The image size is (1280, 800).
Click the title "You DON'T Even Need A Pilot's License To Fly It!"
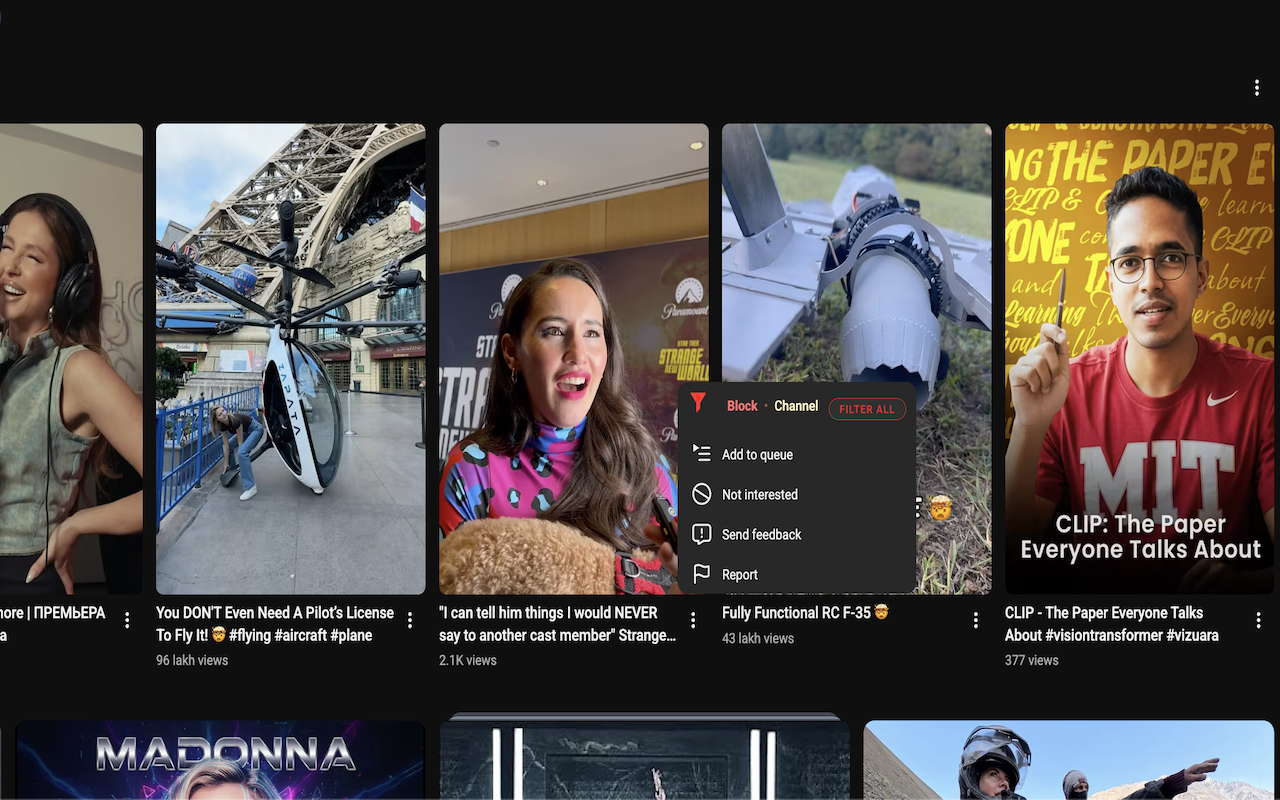pyautogui.click(x=275, y=624)
